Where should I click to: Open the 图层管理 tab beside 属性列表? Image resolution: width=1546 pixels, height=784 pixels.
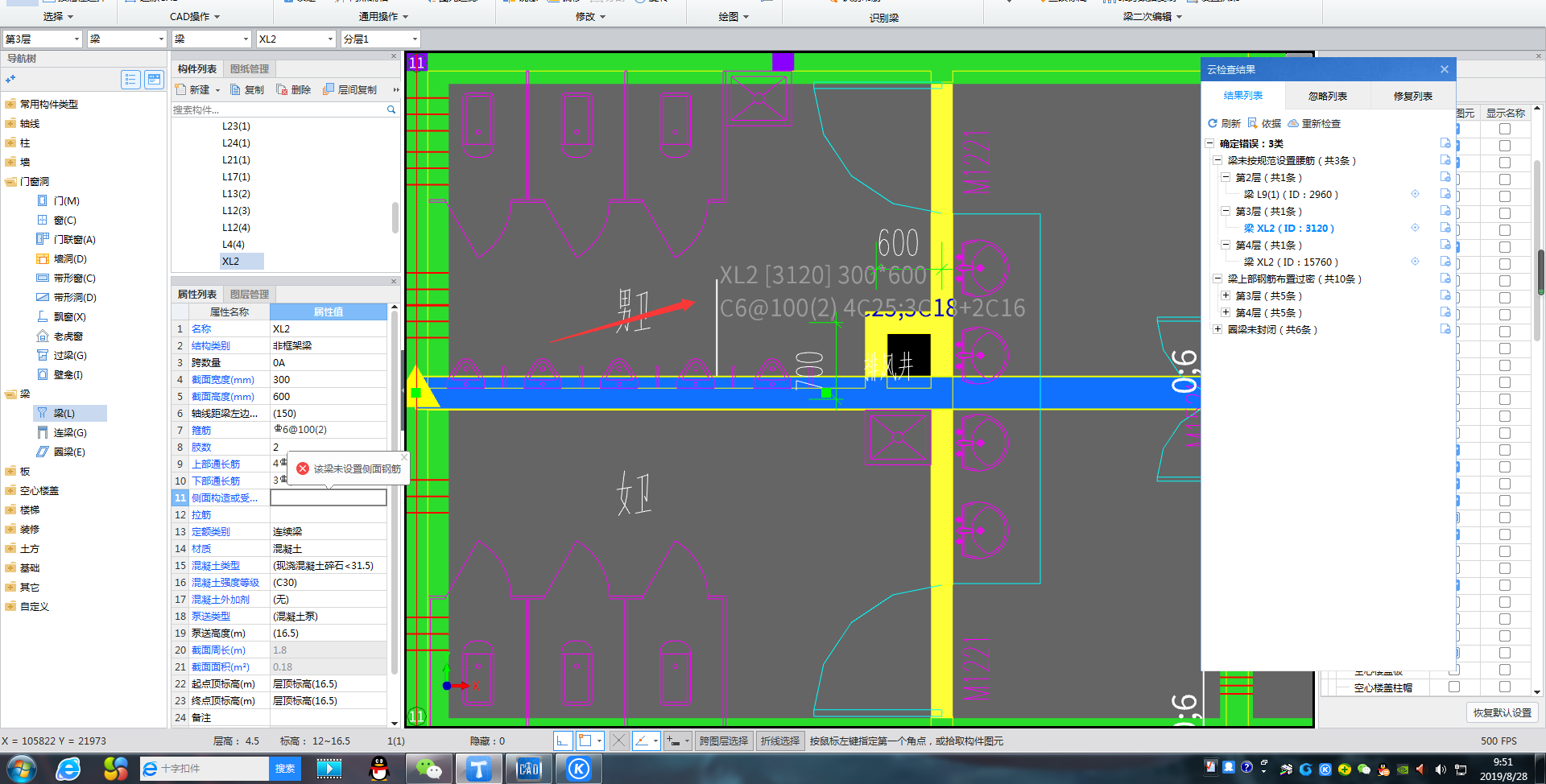[250, 295]
